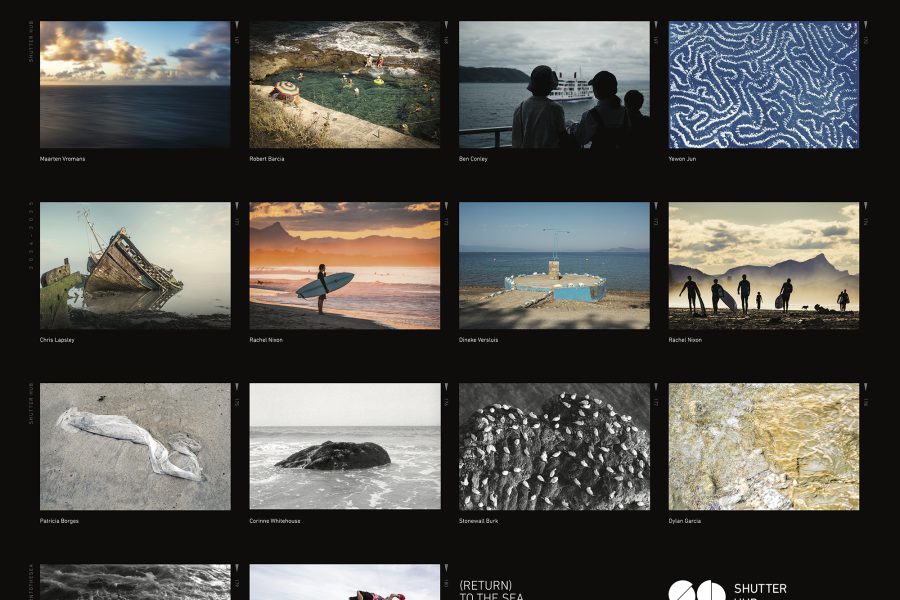Open the rock pool swimmers photo

(x=344, y=85)
